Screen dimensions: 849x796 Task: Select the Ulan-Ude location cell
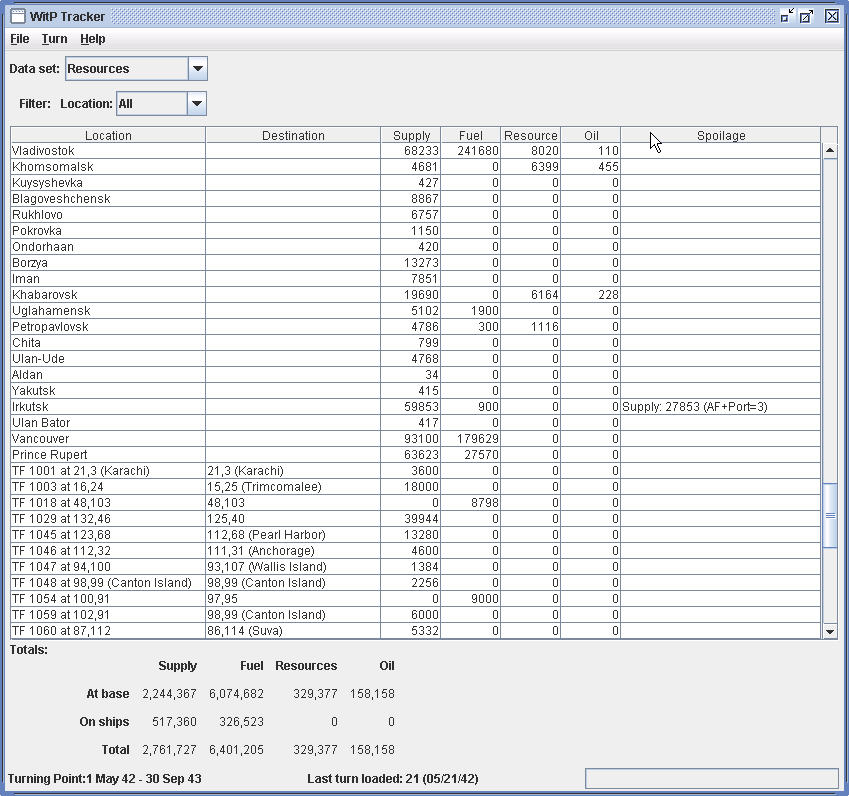108,358
